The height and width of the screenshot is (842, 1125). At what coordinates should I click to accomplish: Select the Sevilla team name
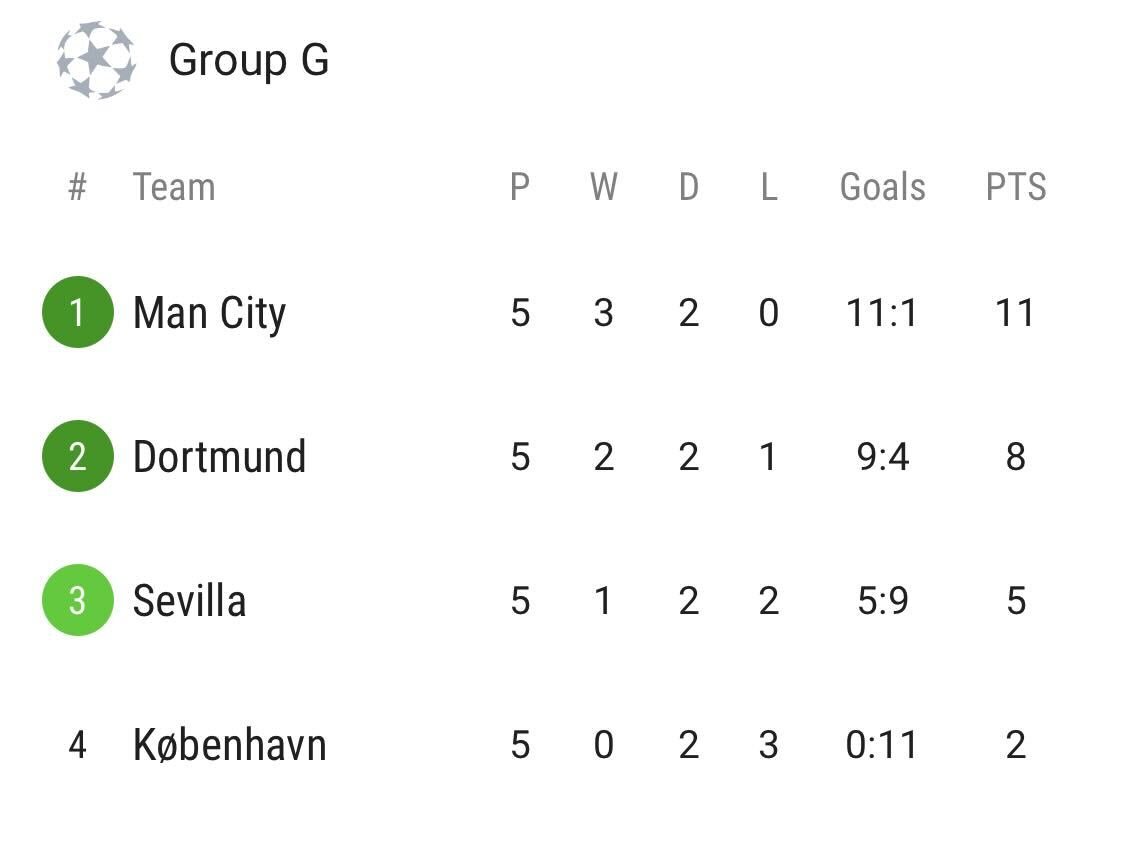pos(189,600)
